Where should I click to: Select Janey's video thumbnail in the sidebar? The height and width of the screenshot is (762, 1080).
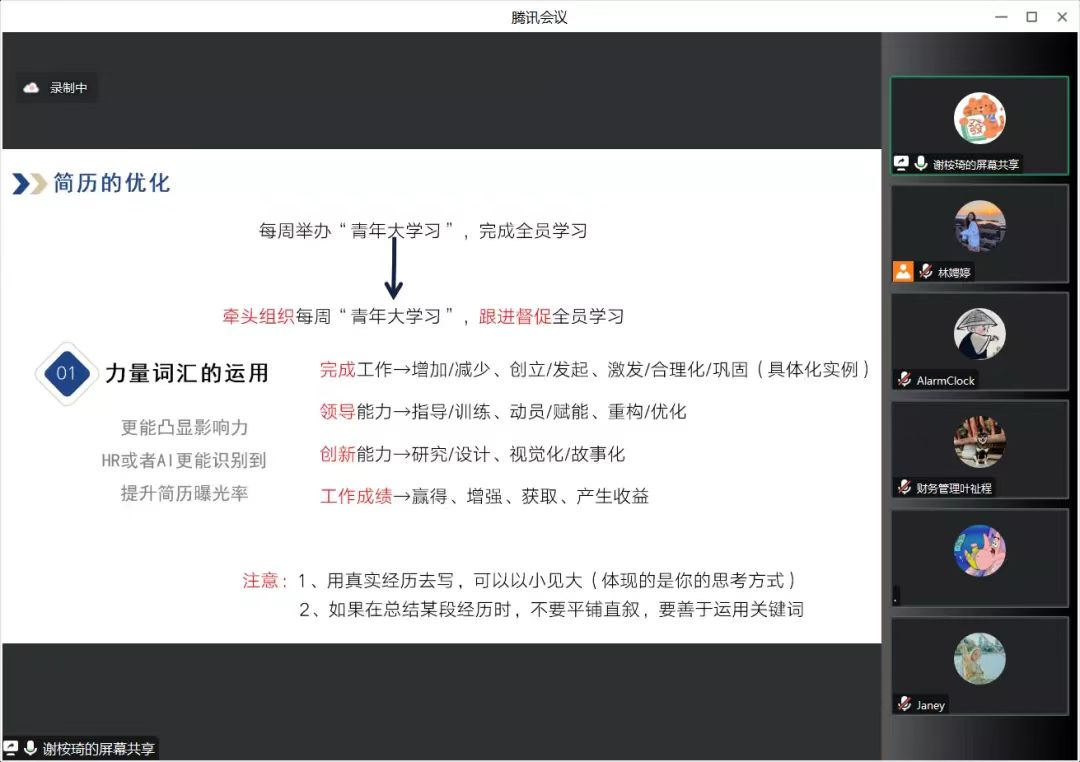pos(979,660)
